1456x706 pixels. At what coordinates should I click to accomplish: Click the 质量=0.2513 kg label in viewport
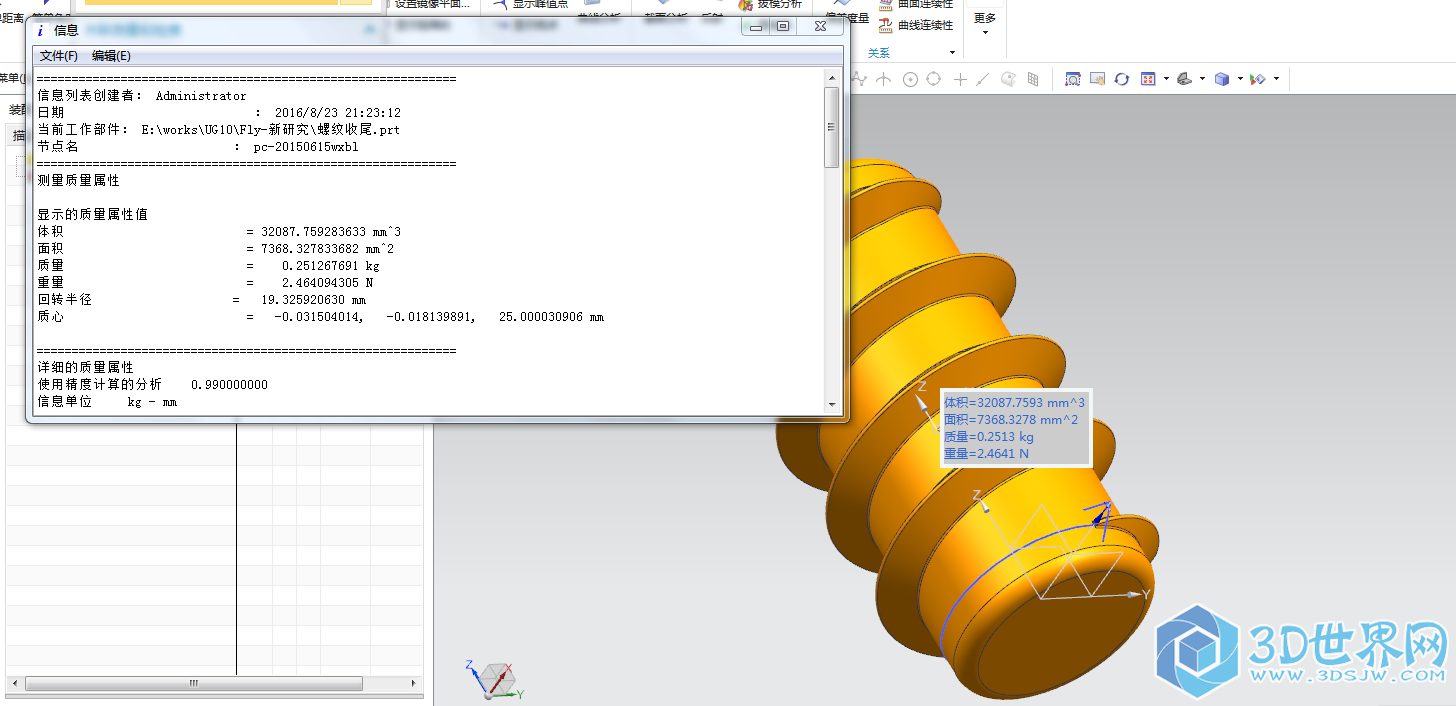click(989, 436)
